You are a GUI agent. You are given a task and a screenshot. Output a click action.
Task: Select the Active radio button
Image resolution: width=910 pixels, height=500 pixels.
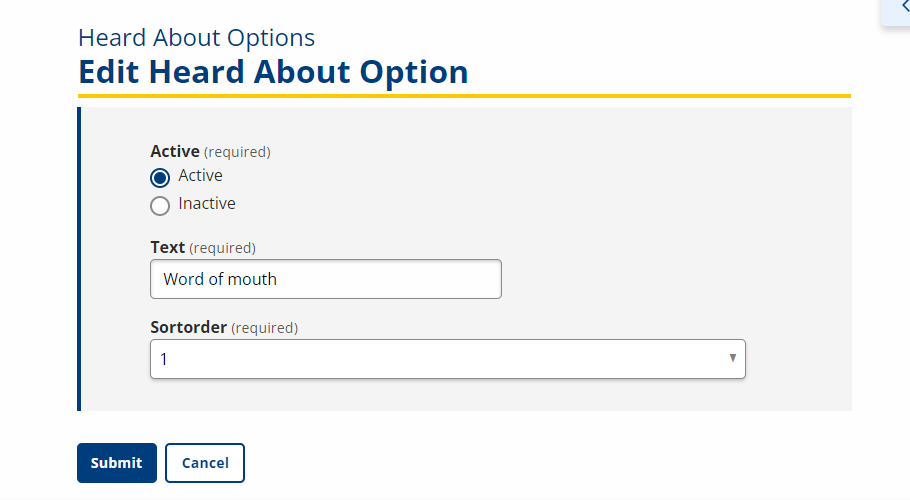160,178
